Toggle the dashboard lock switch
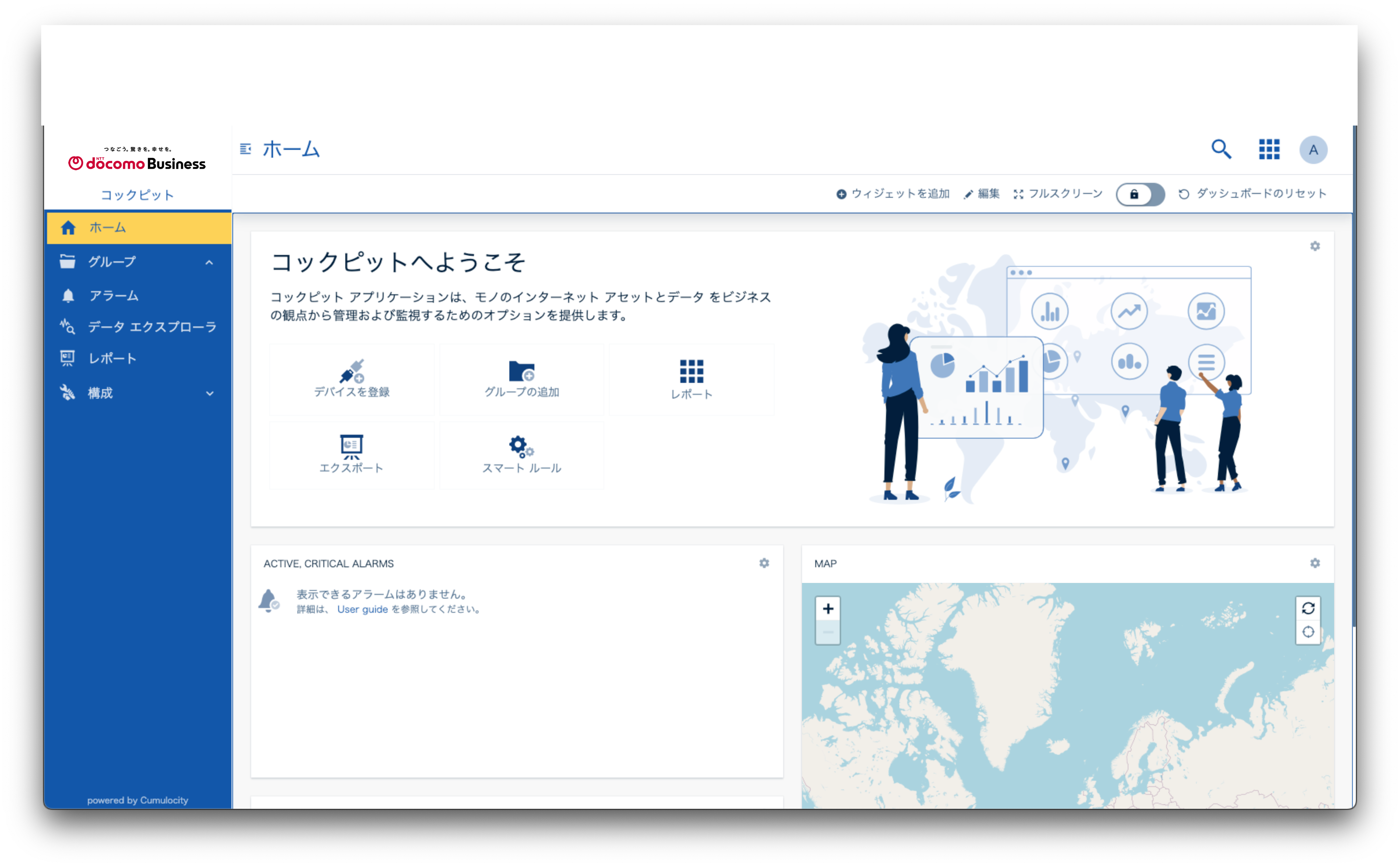This screenshot has width=1400, height=867. tap(1139, 194)
